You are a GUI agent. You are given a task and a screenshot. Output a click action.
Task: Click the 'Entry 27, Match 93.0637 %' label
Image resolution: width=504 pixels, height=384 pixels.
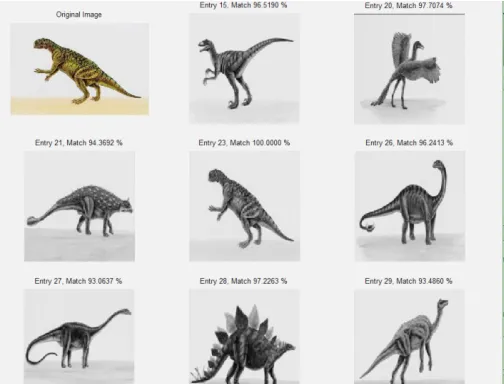point(78,281)
